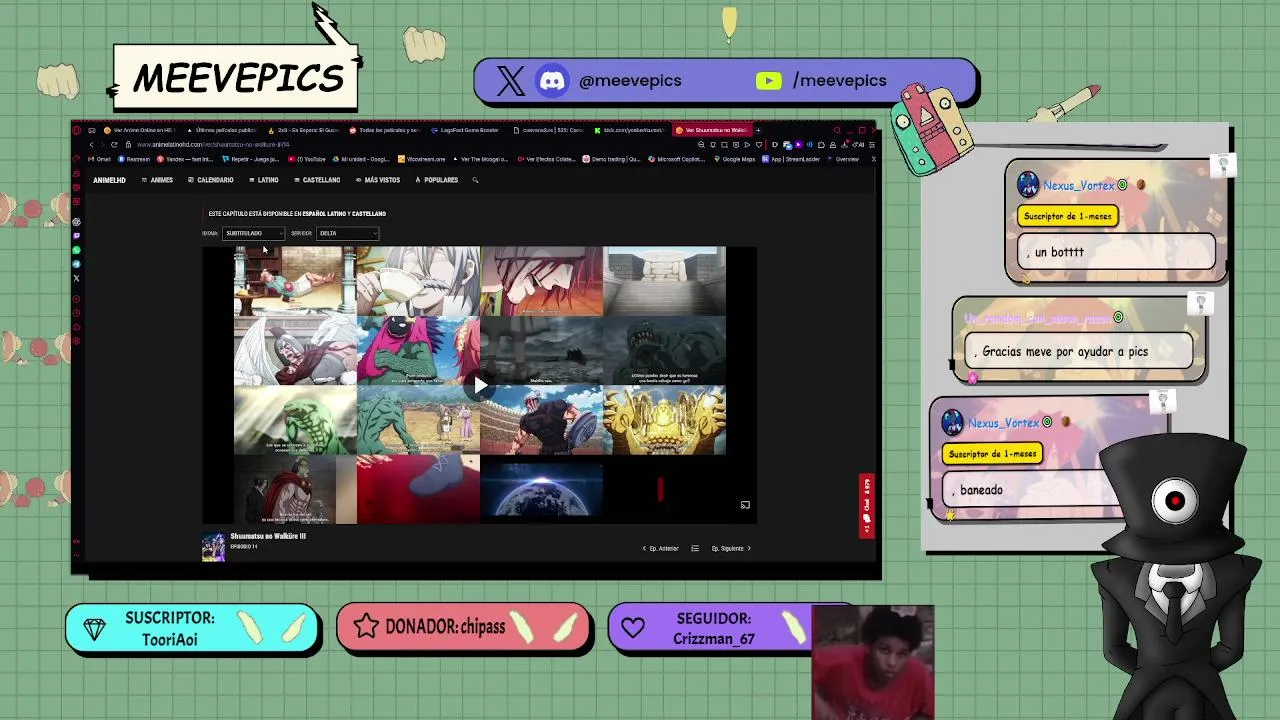Screen dimensions: 1280x720
Task: Switch to the kick.com tab
Action: click(x=629, y=130)
